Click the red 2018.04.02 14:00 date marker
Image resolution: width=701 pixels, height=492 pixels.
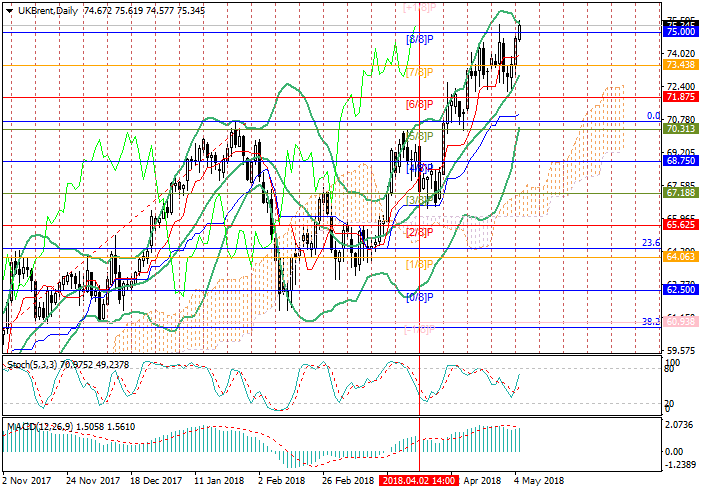(418, 481)
